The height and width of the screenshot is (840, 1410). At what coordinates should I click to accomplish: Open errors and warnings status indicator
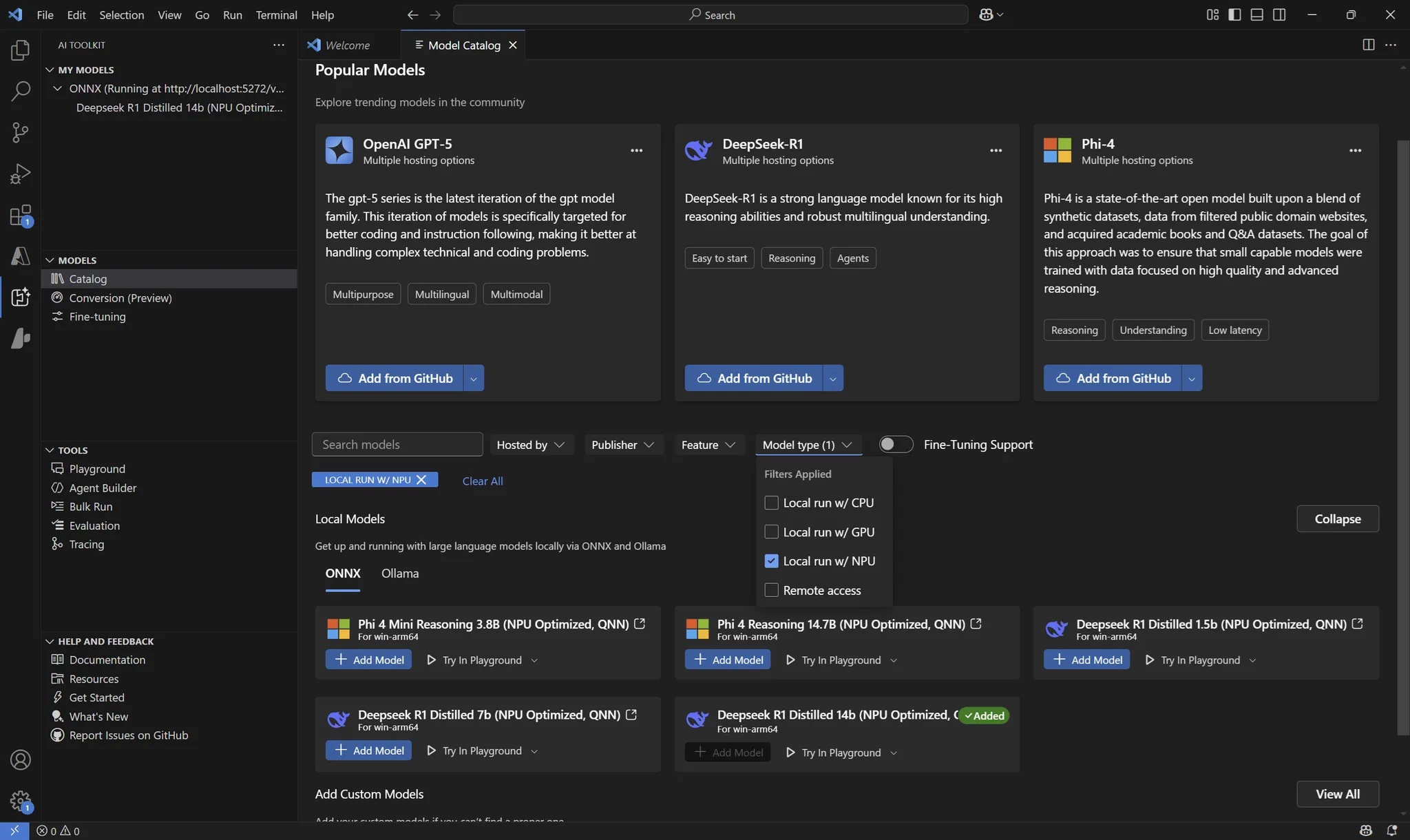[58, 831]
